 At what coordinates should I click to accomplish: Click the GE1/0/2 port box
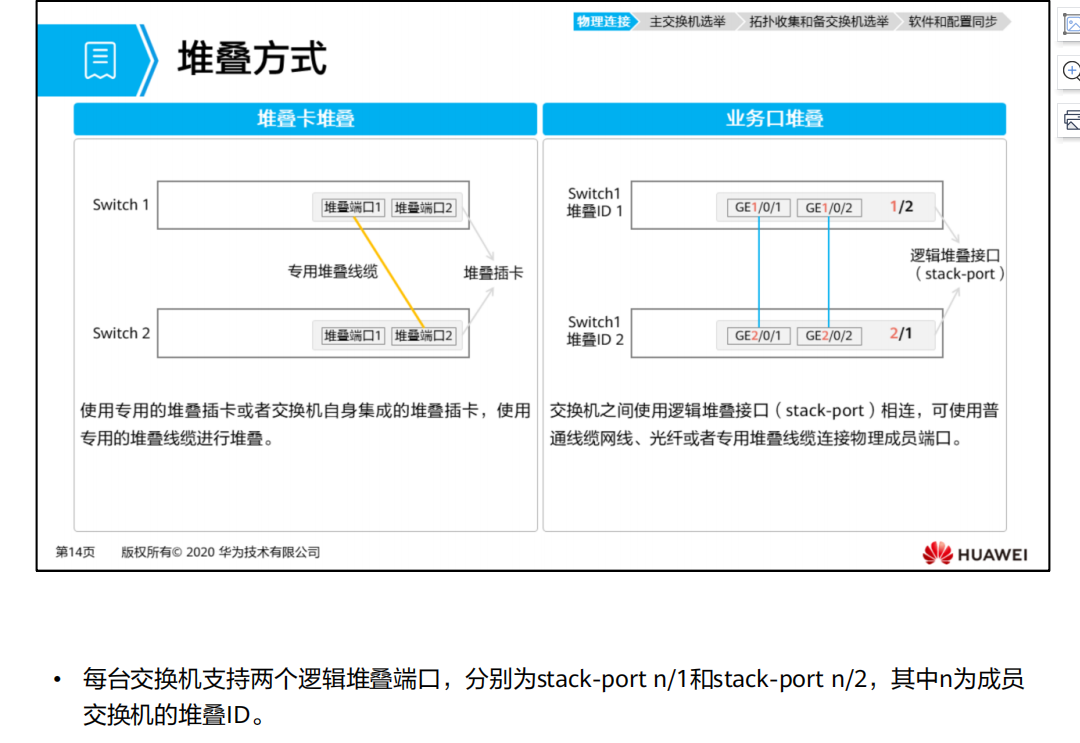click(x=829, y=207)
